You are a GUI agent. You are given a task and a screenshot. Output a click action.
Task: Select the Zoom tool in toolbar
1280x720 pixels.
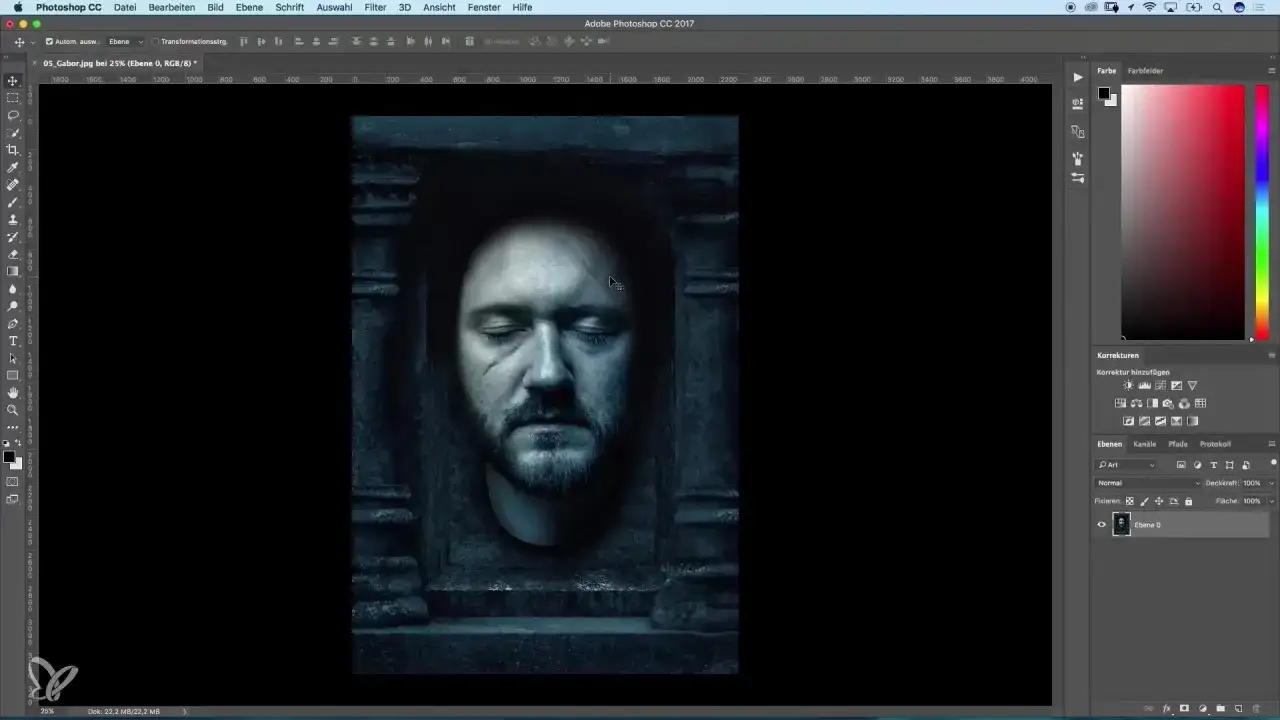click(13, 410)
